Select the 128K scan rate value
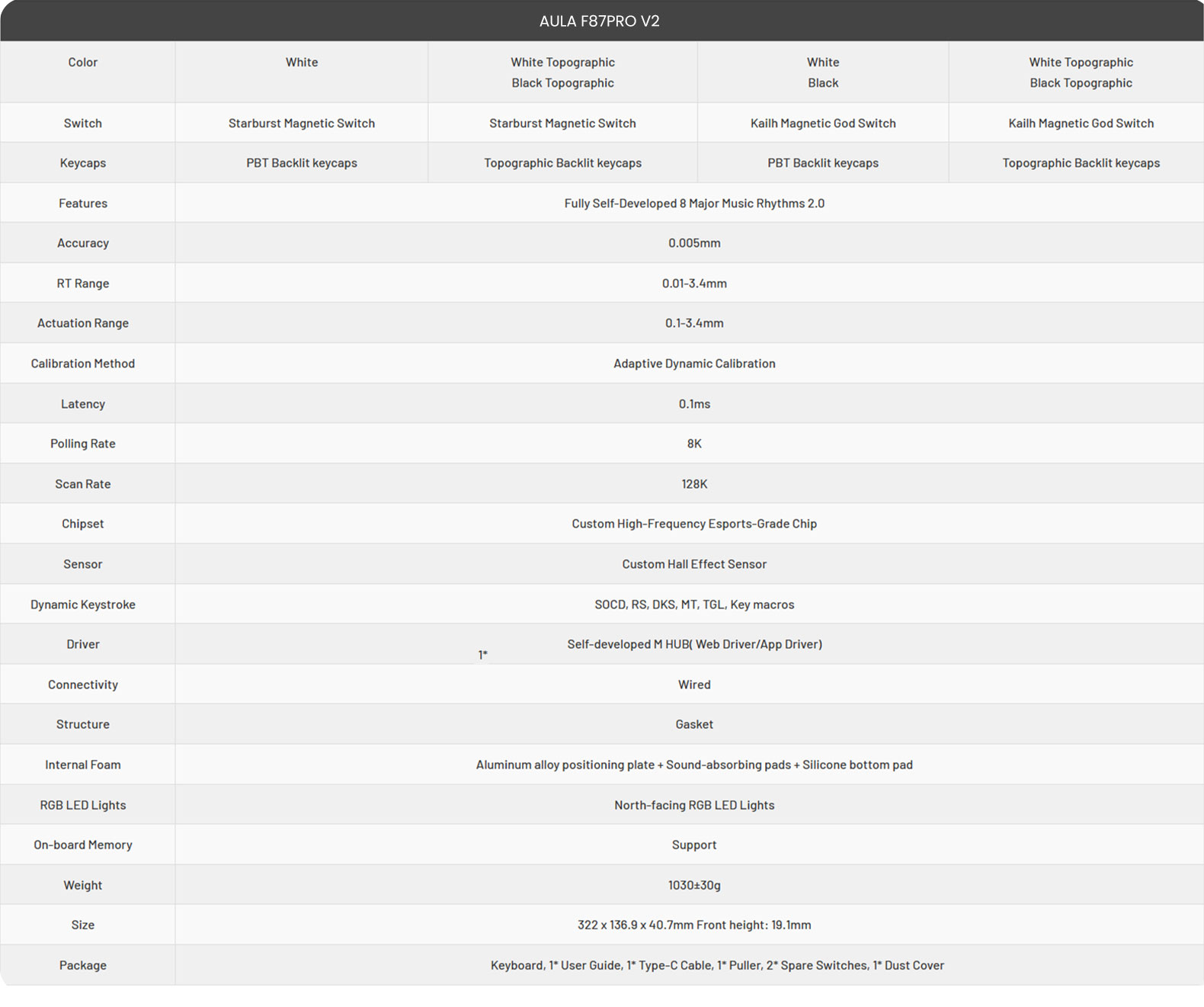The image size is (1204, 1007). [x=694, y=484]
